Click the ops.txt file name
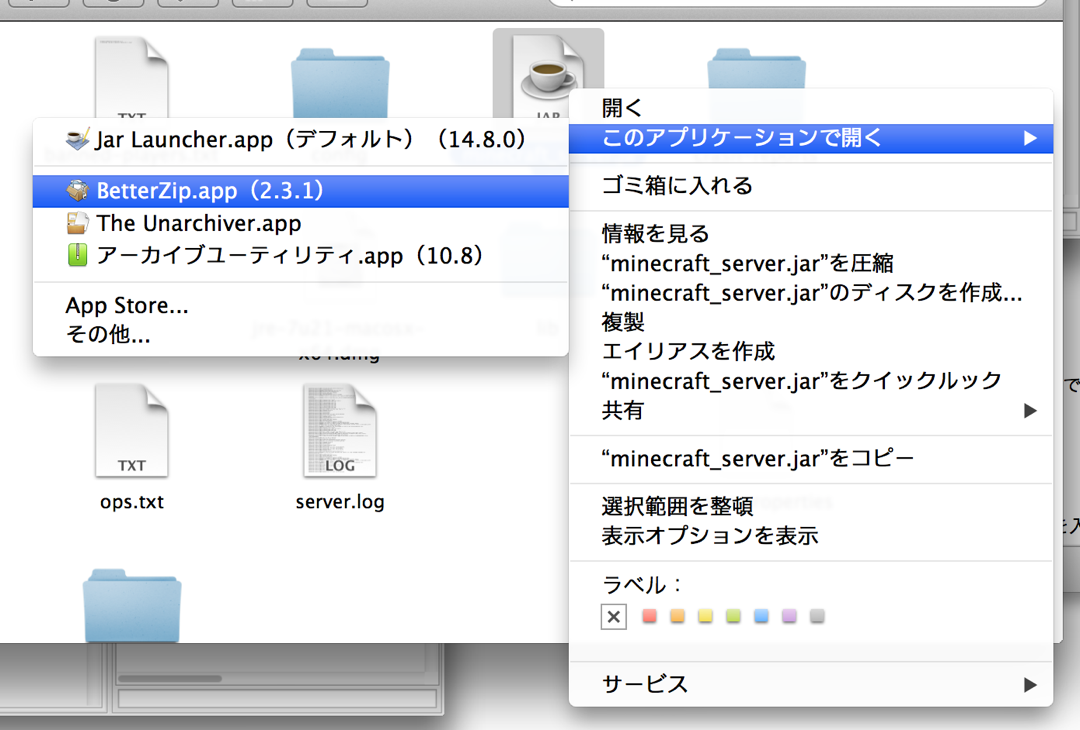This screenshot has height=730, width=1080. (x=132, y=502)
